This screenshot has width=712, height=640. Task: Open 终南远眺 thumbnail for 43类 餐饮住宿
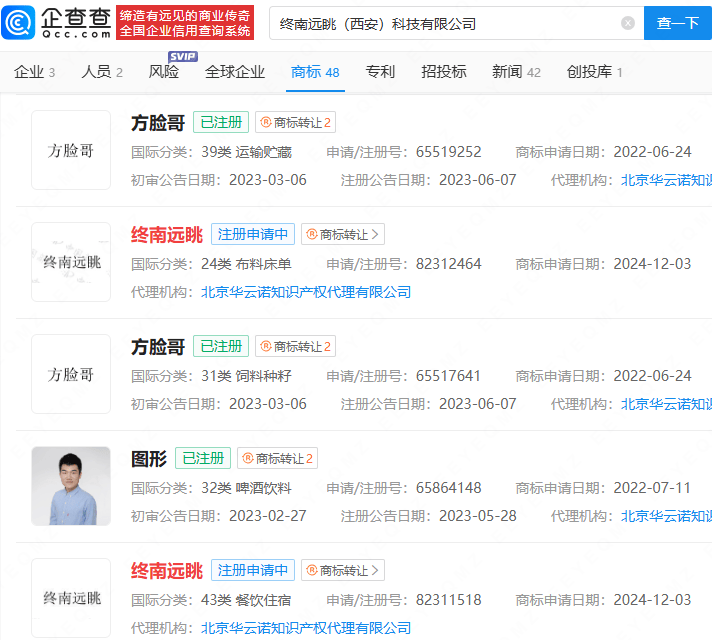pyautogui.click(x=71, y=598)
